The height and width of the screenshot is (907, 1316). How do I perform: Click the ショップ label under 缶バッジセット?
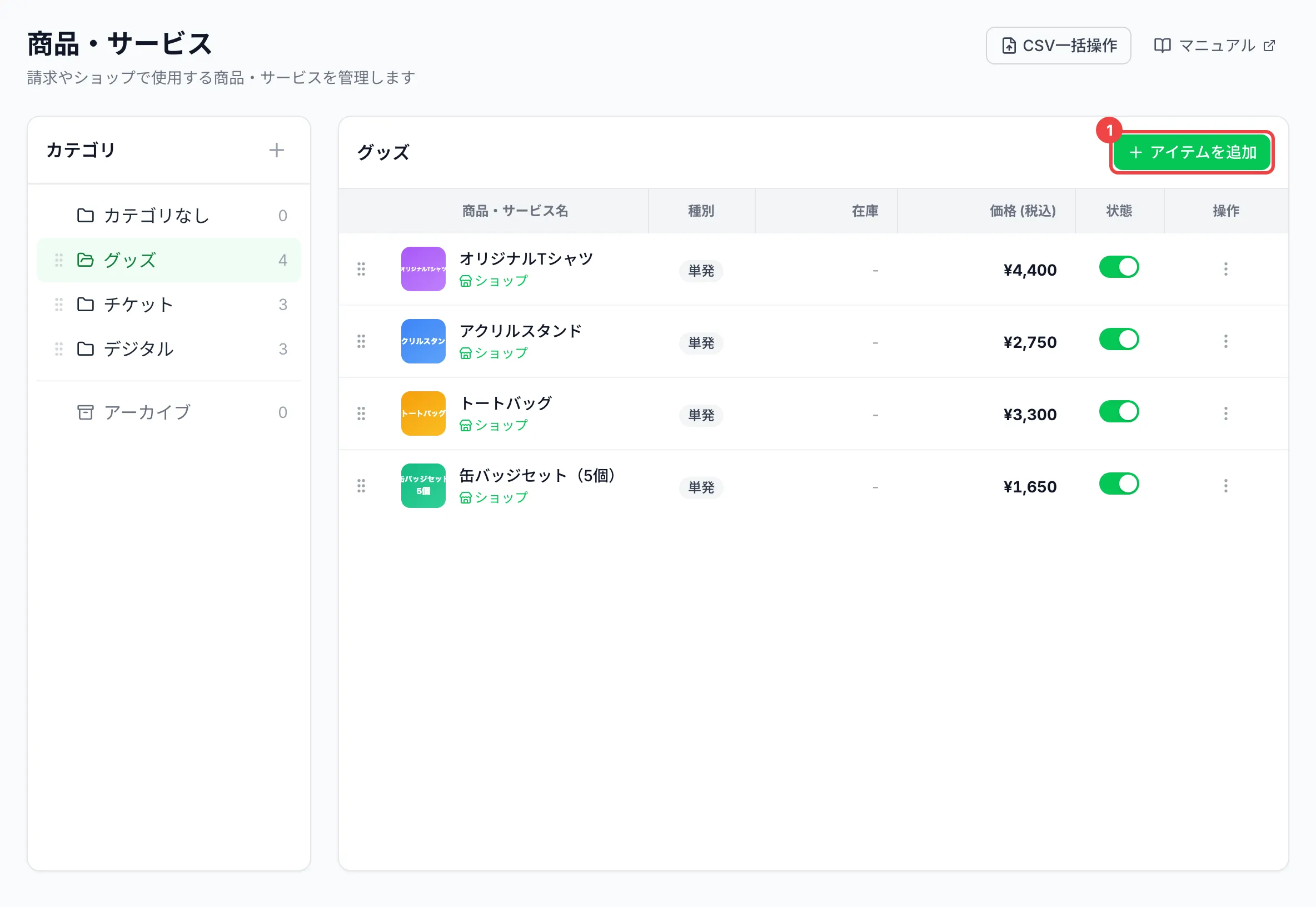(494, 497)
